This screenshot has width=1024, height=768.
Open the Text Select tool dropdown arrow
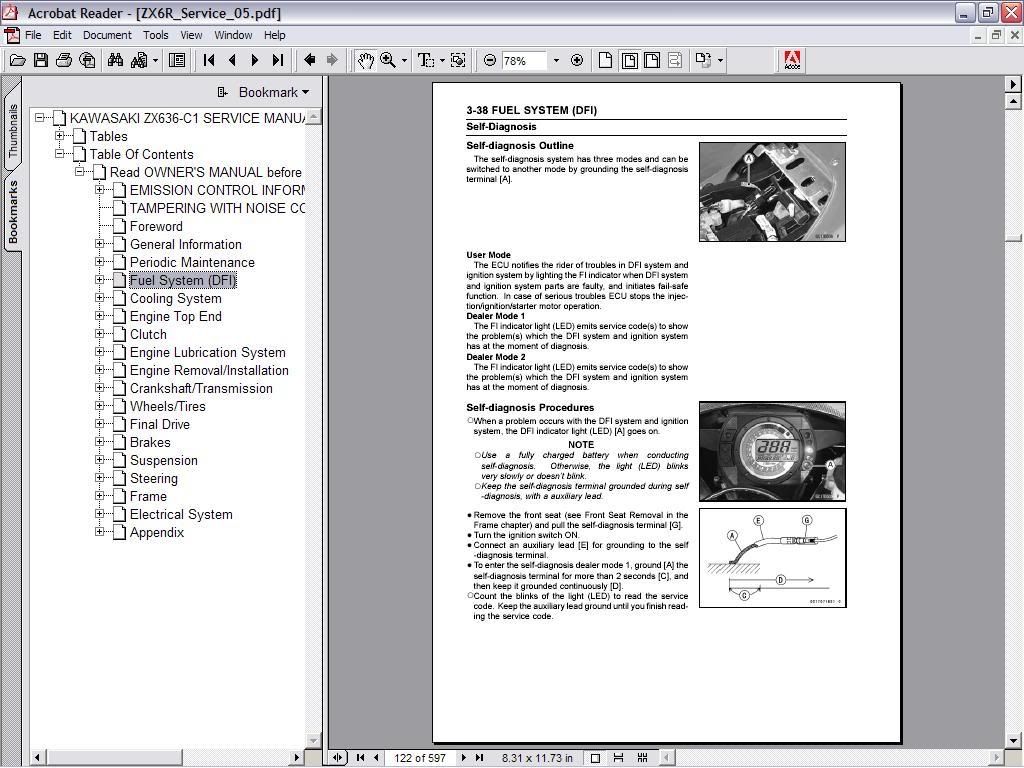tap(442, 61)
